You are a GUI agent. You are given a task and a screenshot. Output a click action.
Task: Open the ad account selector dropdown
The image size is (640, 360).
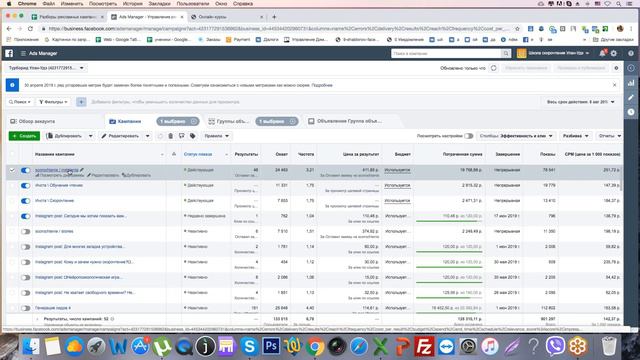(x=46, y=68)
